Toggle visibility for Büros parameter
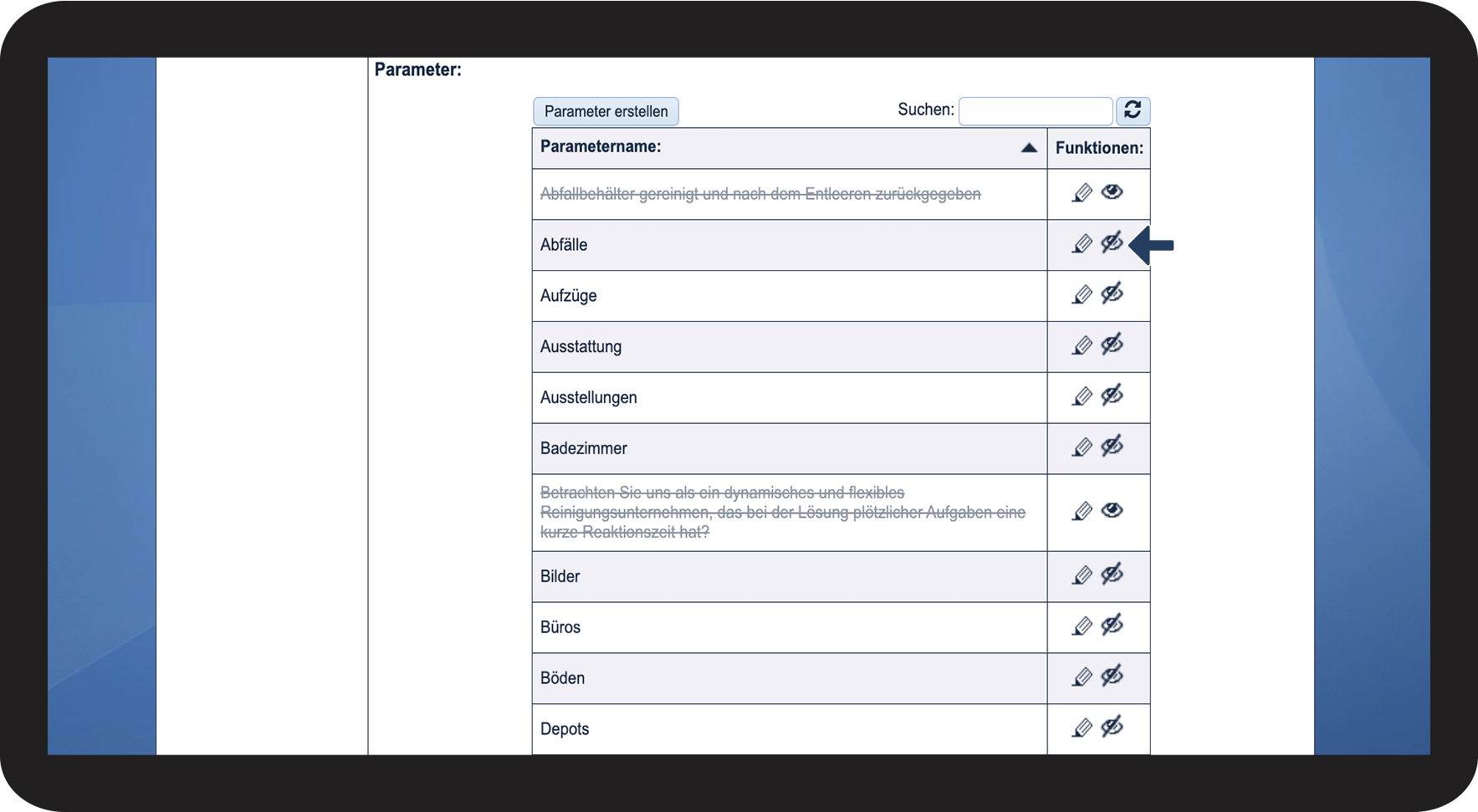 click(x=1112, y=625)
